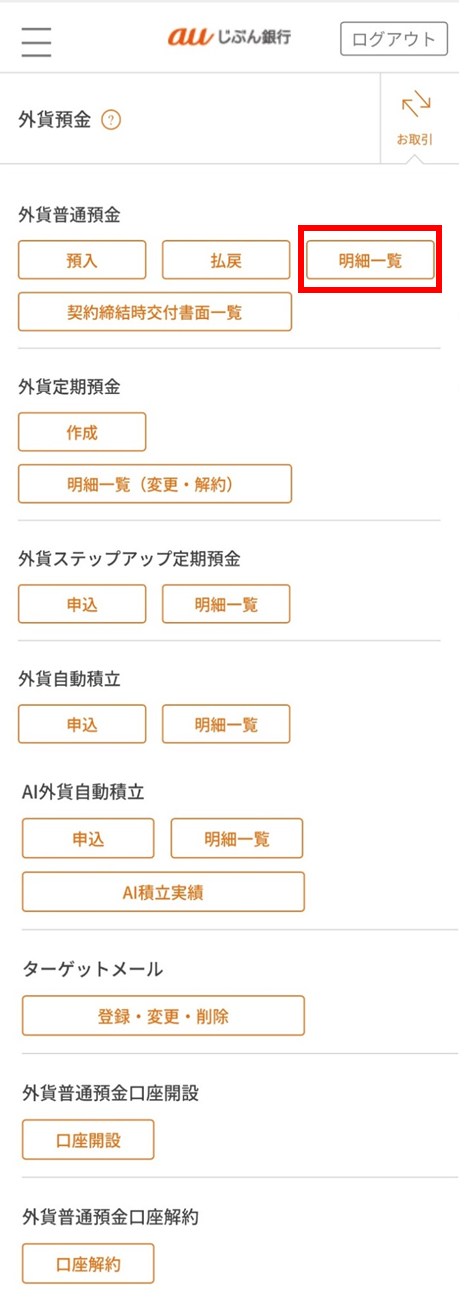The width and height of the screenshot is (460, 1301).
Task: Select 払戻 under 外貨普通預金
Action: (x=226, y=260)
